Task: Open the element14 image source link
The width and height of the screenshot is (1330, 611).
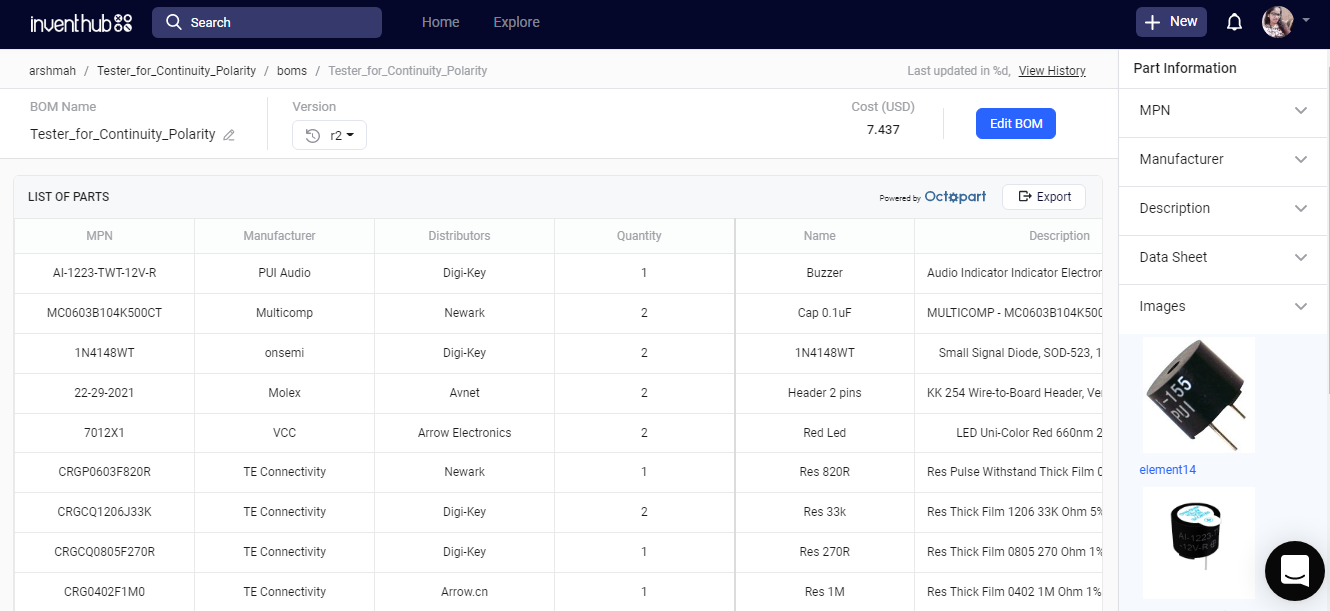Action: pos(1167,470)
